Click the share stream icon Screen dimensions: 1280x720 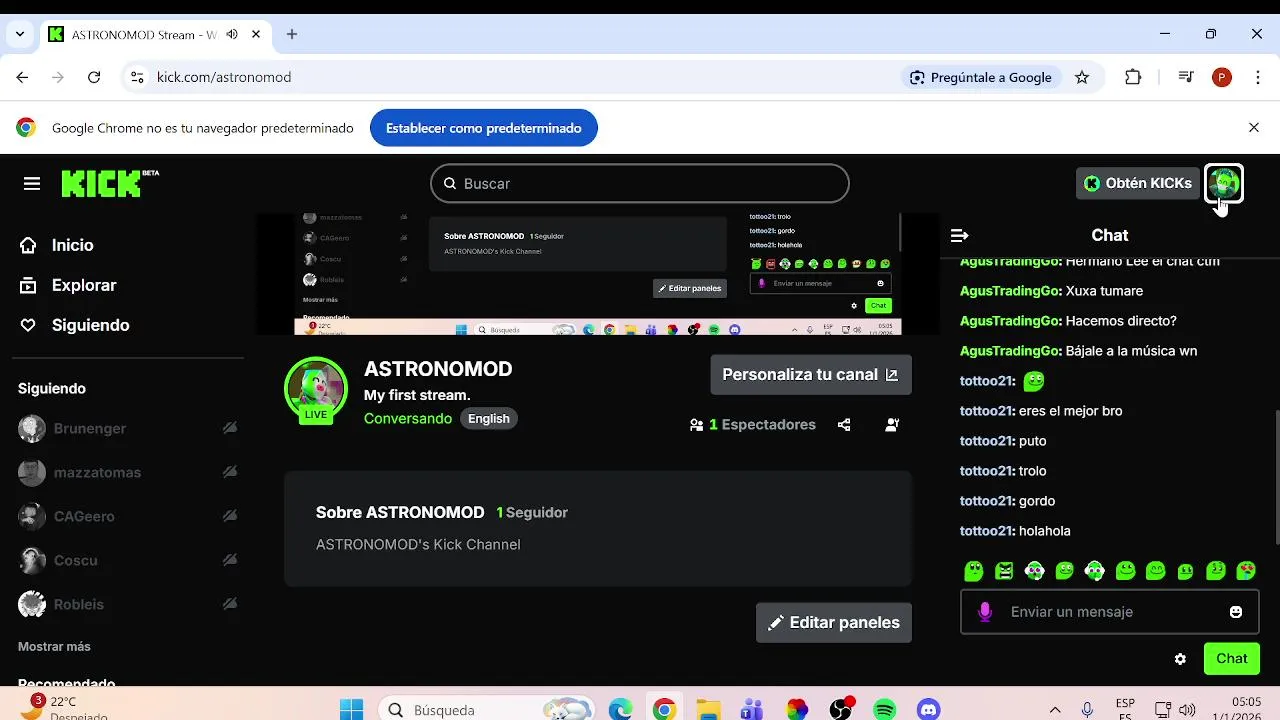tap(844, 425)
